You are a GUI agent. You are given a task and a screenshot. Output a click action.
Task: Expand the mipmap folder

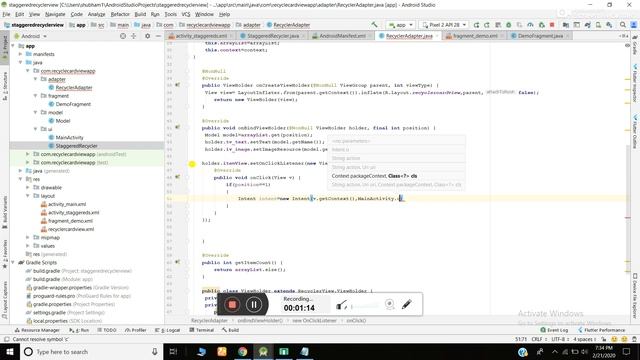tap(28, 237)
